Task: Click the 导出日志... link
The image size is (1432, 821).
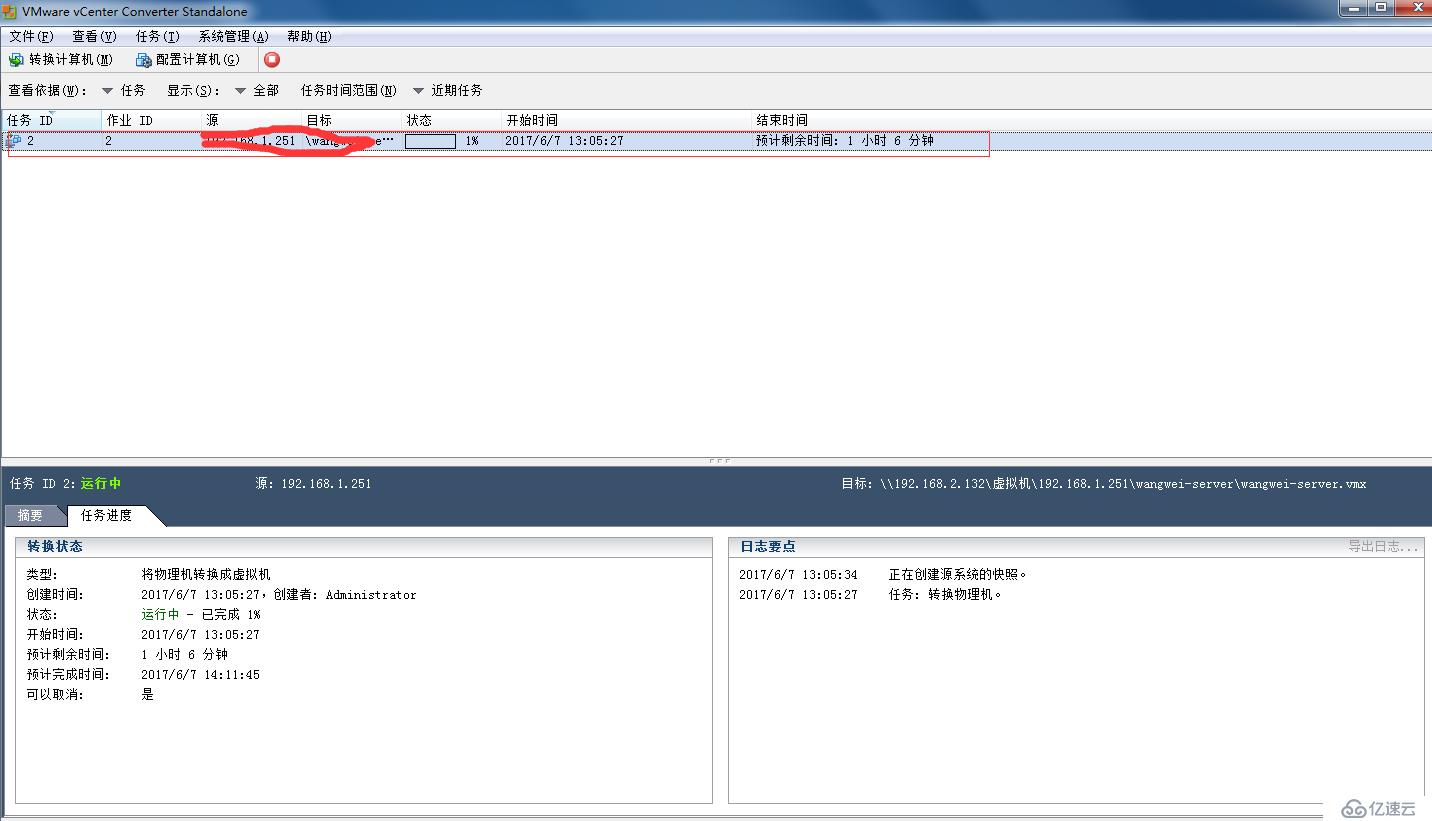Action: pyautogui.click(x=1383, y=546)
